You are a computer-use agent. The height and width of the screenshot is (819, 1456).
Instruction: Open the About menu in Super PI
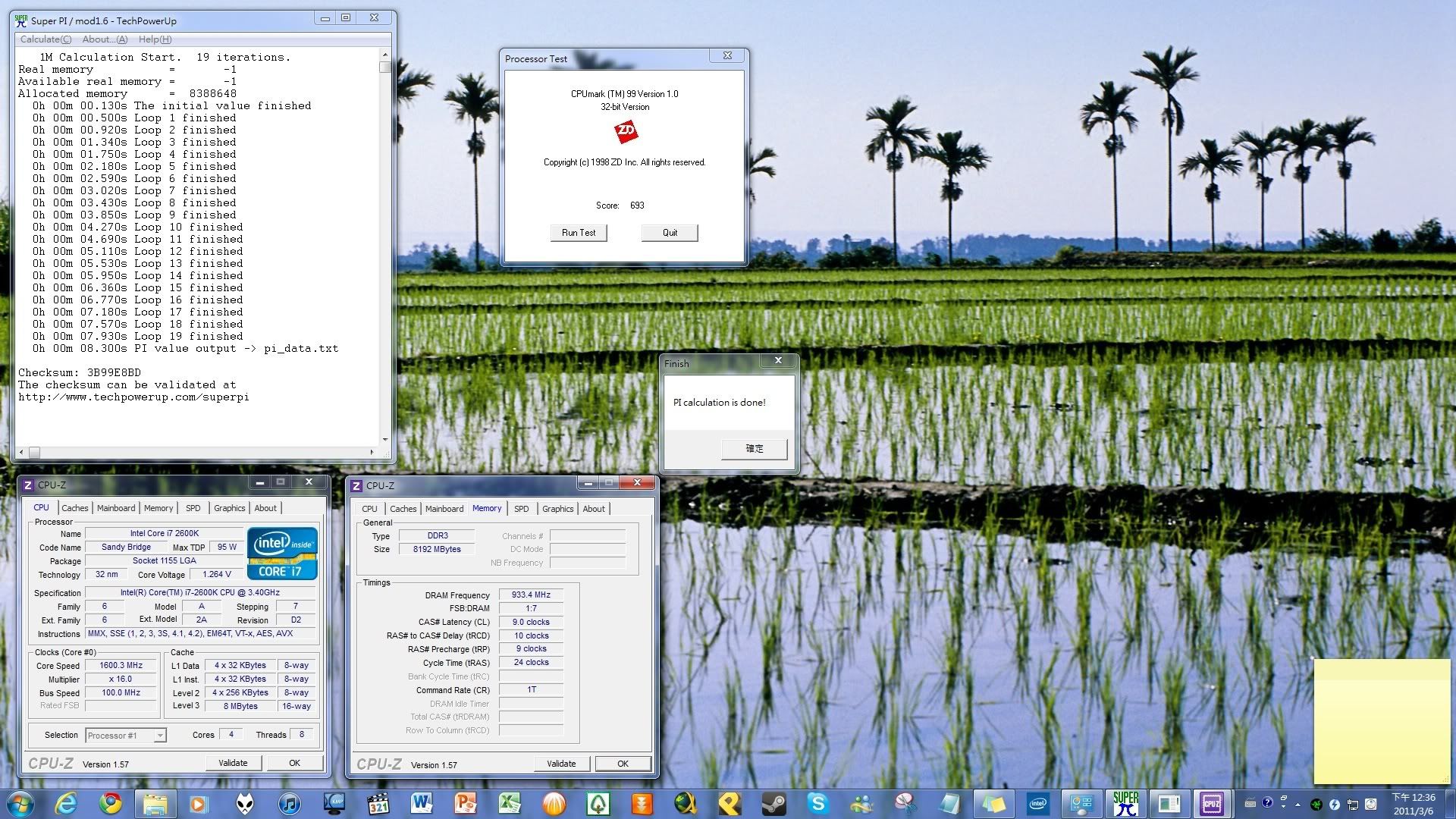(x=105, y=39)
